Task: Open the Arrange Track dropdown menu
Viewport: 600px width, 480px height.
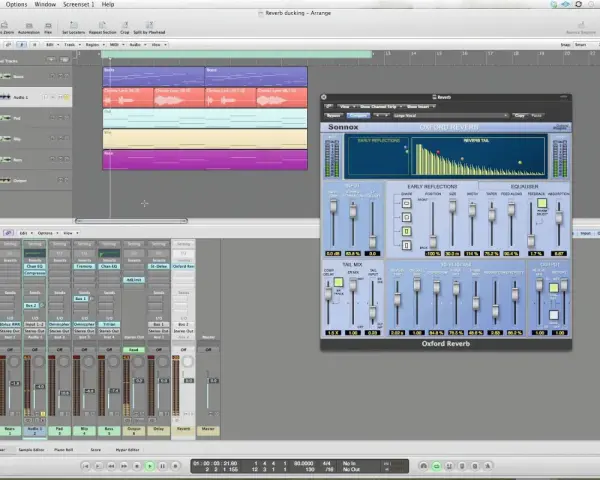Action: pos(72,45)
